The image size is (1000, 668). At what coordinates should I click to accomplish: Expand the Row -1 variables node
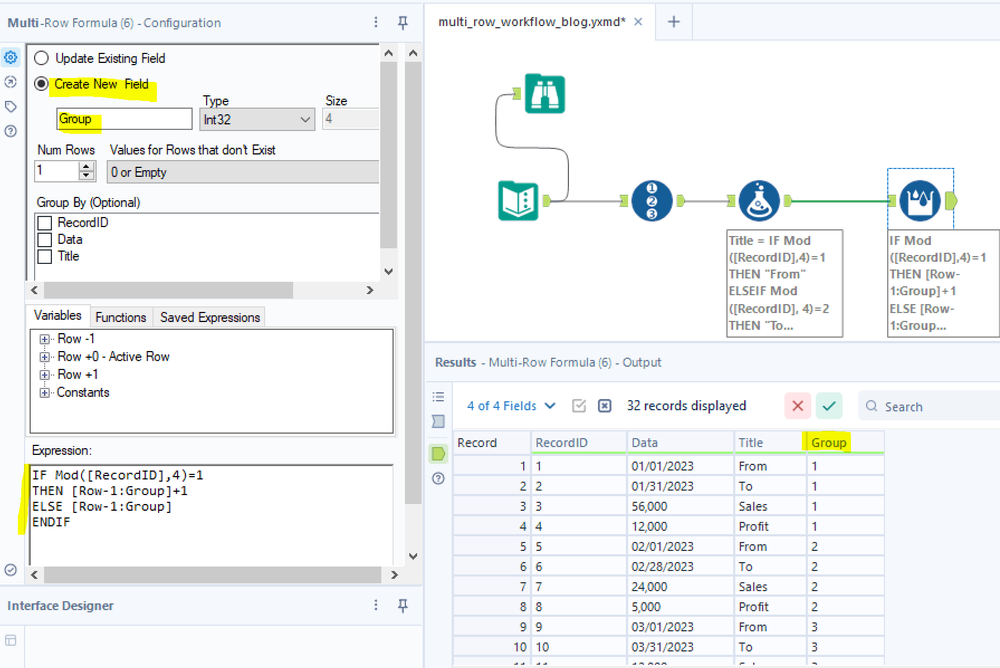(x=45, y=339)
